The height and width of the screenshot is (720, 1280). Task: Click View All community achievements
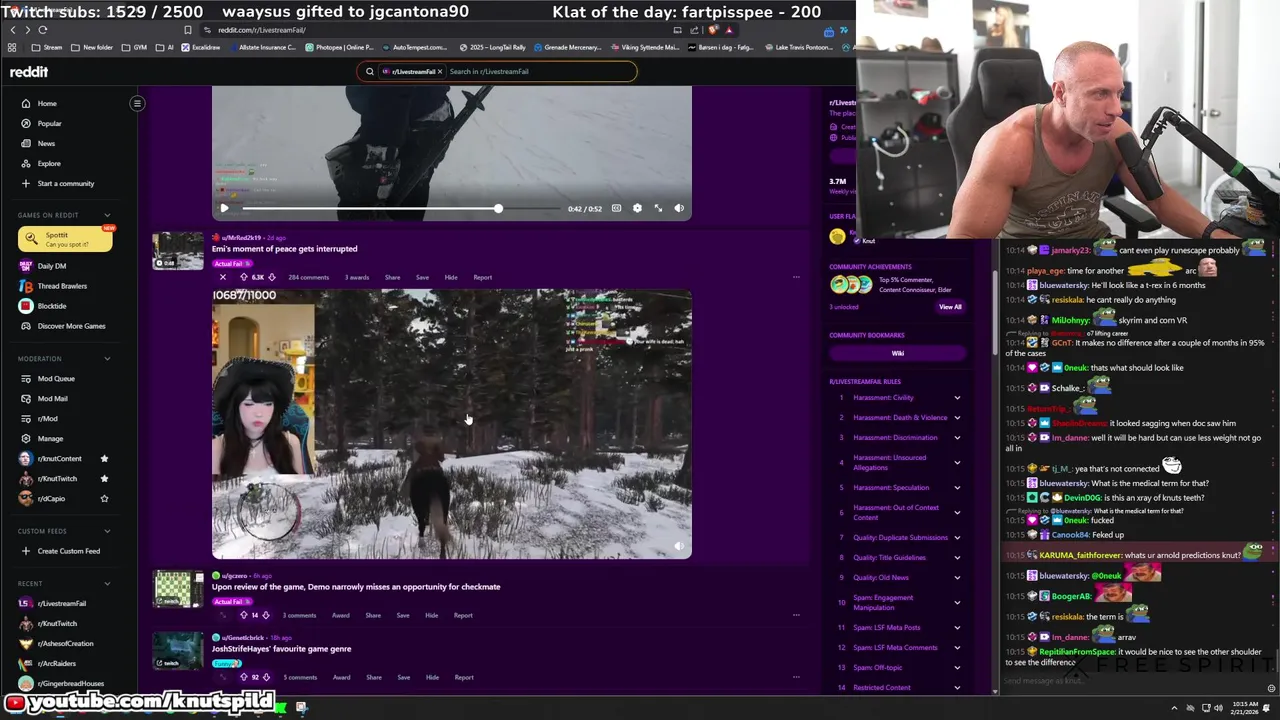950,307
